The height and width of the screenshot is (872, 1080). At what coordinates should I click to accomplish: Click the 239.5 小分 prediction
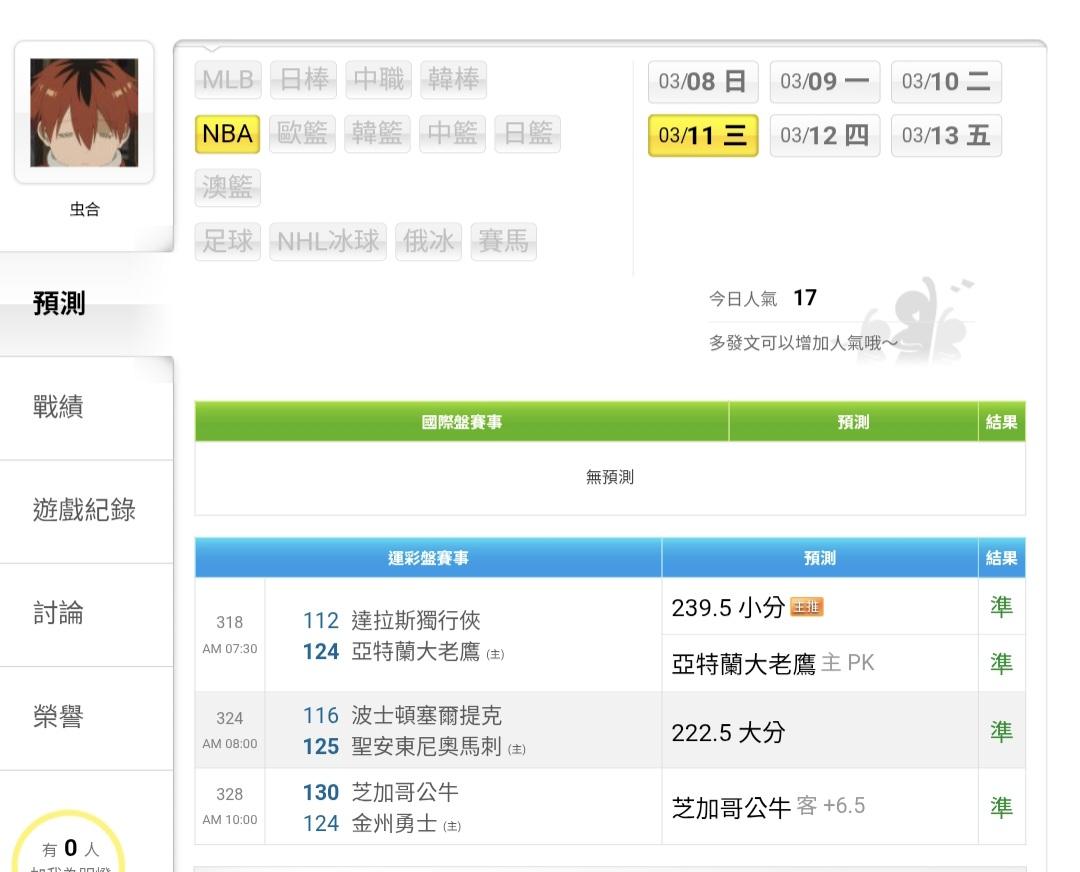click(x=728, y=608)
